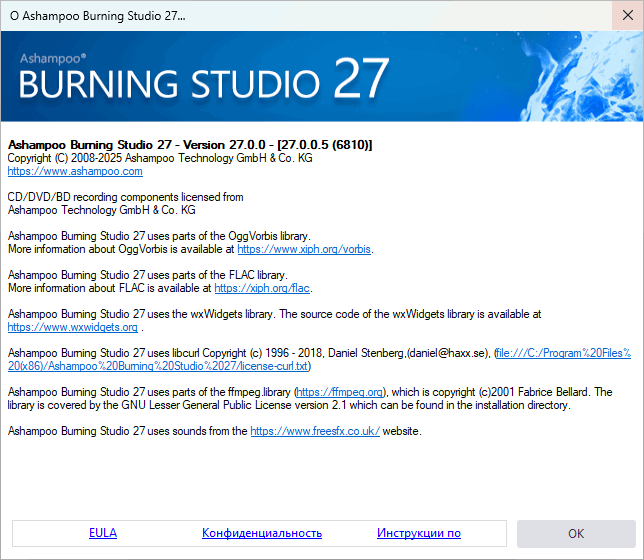Click the 'GNU Lesser General Public License' line

[289, 405]
